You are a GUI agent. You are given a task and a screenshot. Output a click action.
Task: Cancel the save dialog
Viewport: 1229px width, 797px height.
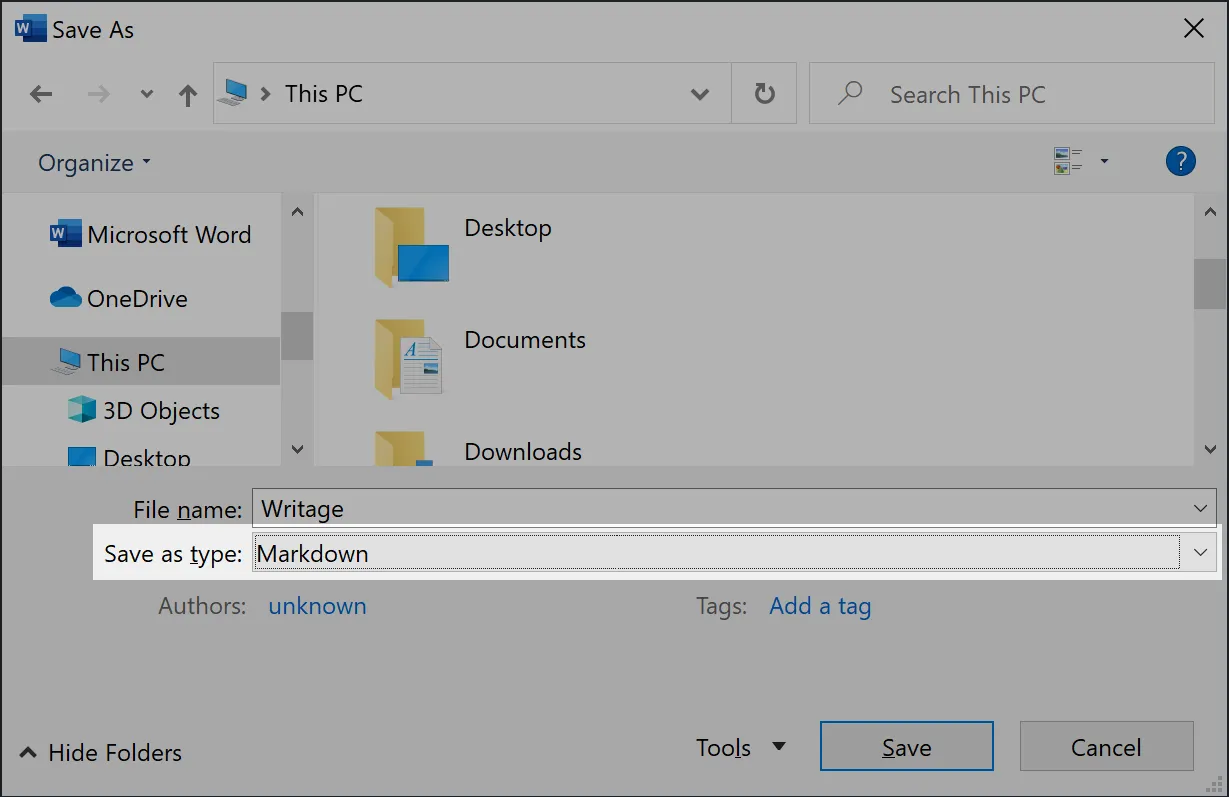(x=1106, y=747)
